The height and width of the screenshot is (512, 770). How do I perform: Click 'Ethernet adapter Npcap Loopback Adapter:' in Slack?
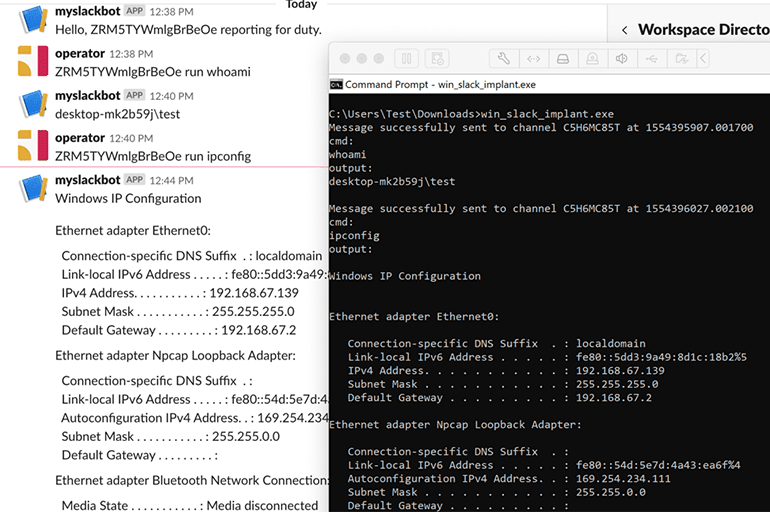click(175, 355)
